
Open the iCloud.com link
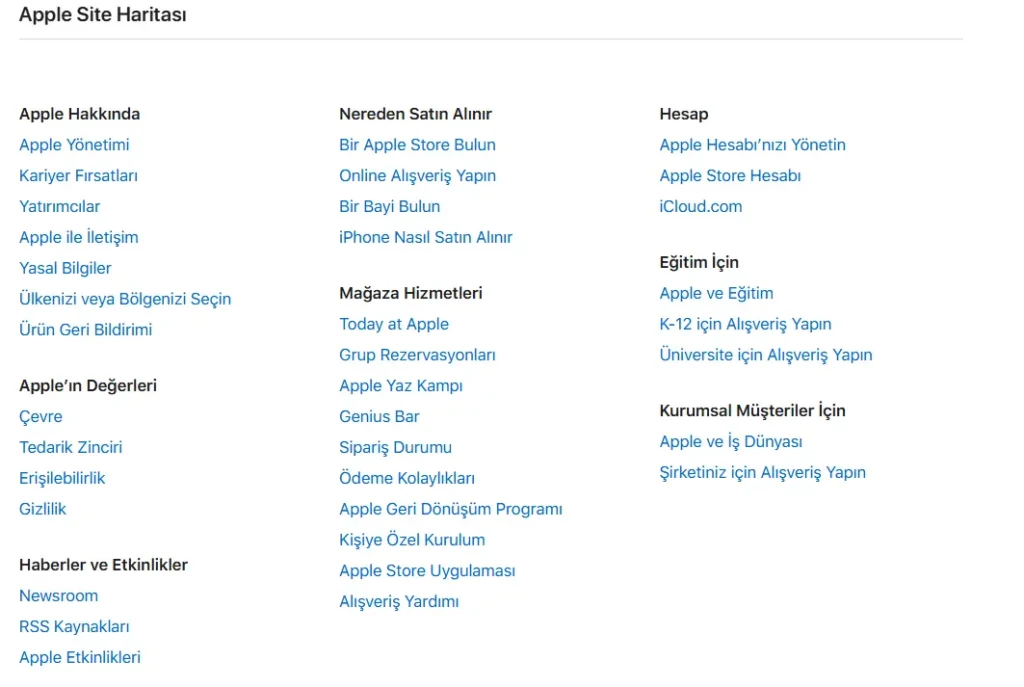click(701, 206)
